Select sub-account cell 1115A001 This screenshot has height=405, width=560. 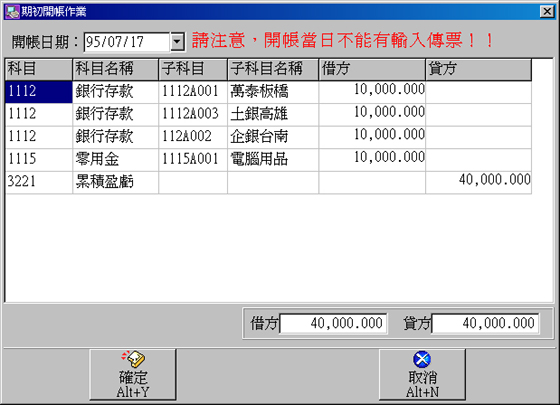tap(193, 160)
